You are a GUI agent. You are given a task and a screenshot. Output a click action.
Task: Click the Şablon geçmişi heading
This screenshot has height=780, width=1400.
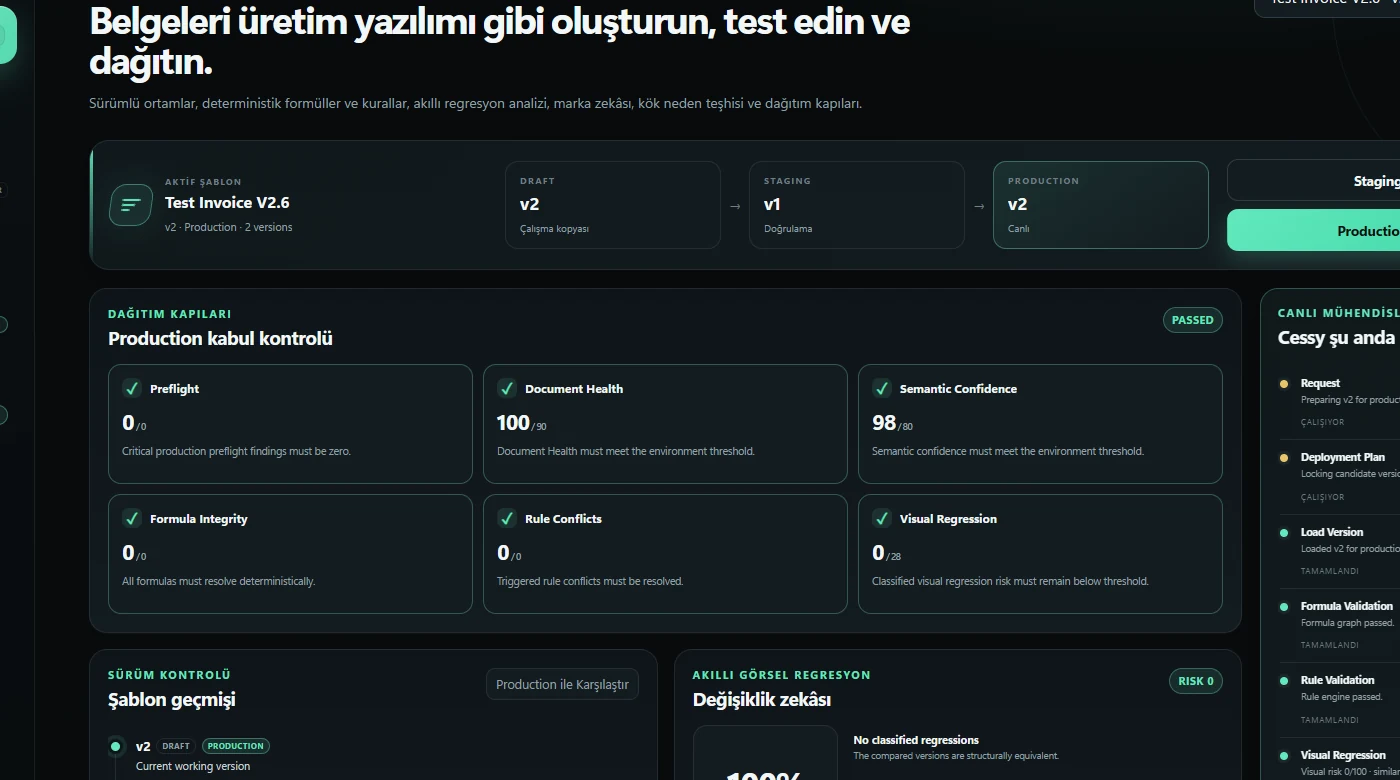point(172,700)
